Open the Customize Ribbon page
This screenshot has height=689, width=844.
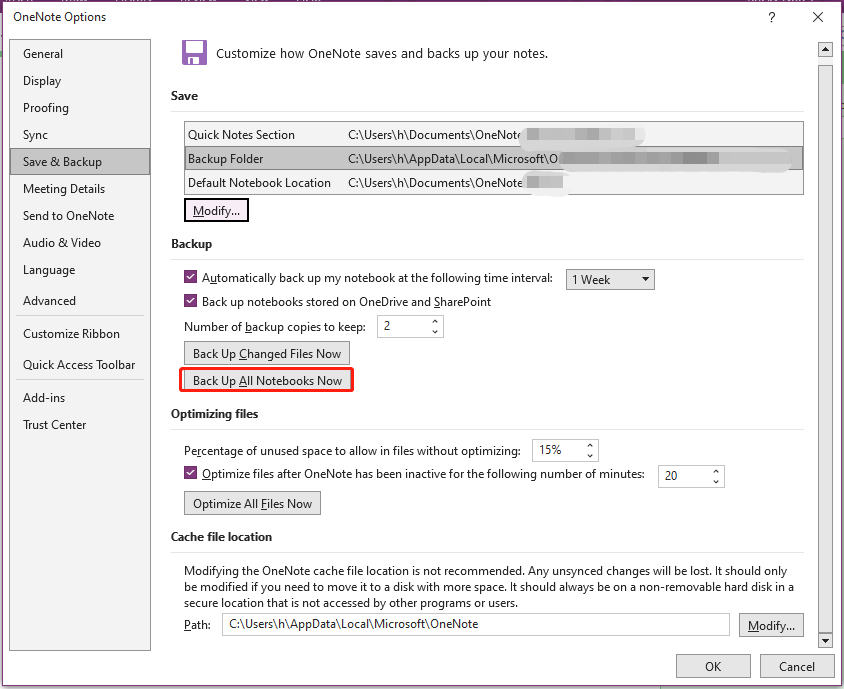point(73,333)
